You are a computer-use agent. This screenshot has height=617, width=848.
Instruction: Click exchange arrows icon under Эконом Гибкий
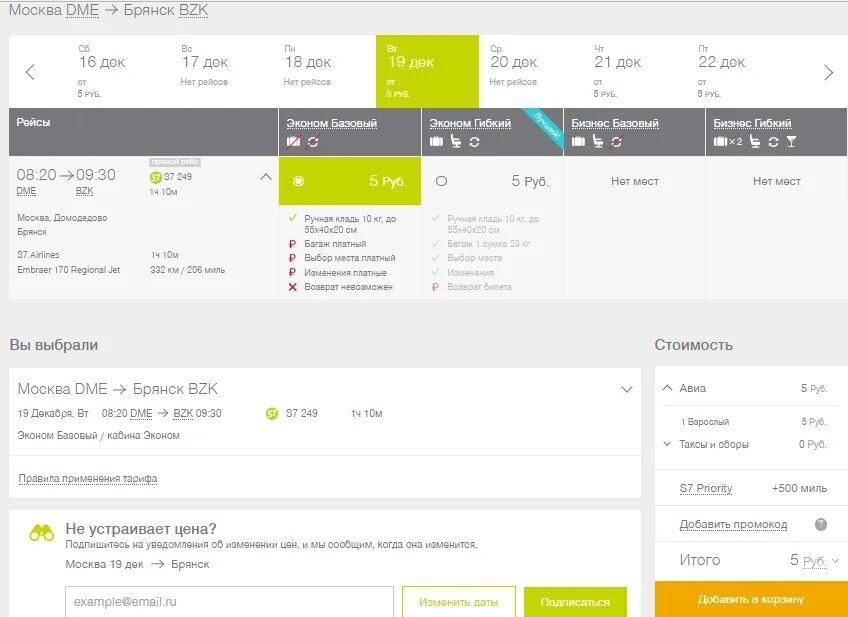474,142
